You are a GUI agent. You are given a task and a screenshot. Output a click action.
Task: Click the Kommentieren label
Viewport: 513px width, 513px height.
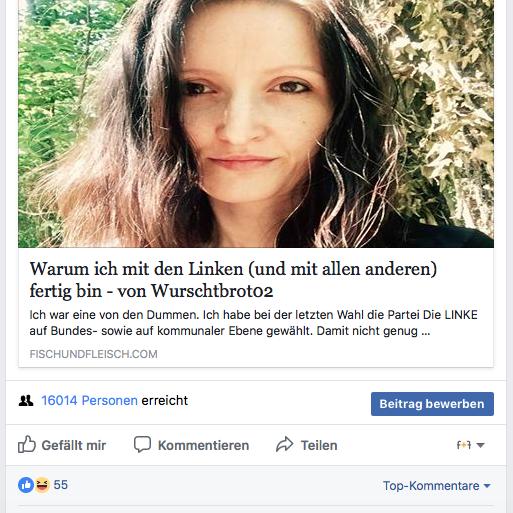(203, 445)
